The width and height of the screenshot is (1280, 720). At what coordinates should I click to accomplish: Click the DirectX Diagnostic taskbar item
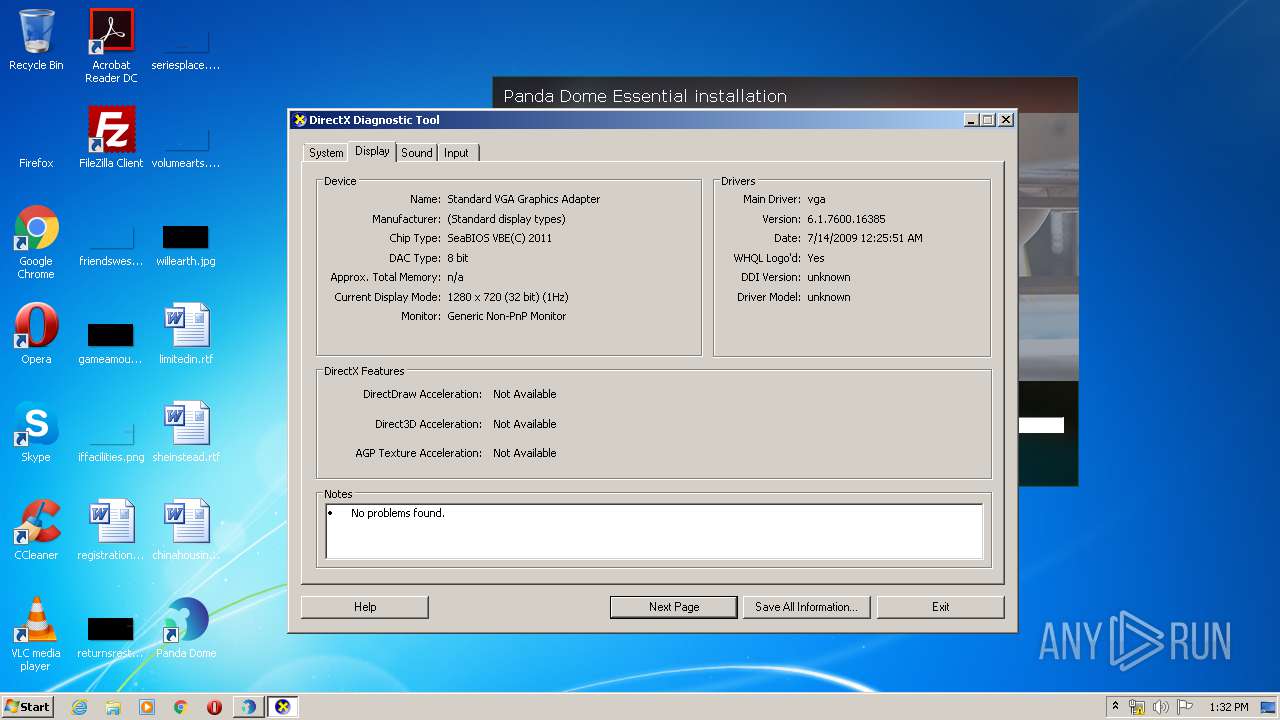tap(283, 707)
